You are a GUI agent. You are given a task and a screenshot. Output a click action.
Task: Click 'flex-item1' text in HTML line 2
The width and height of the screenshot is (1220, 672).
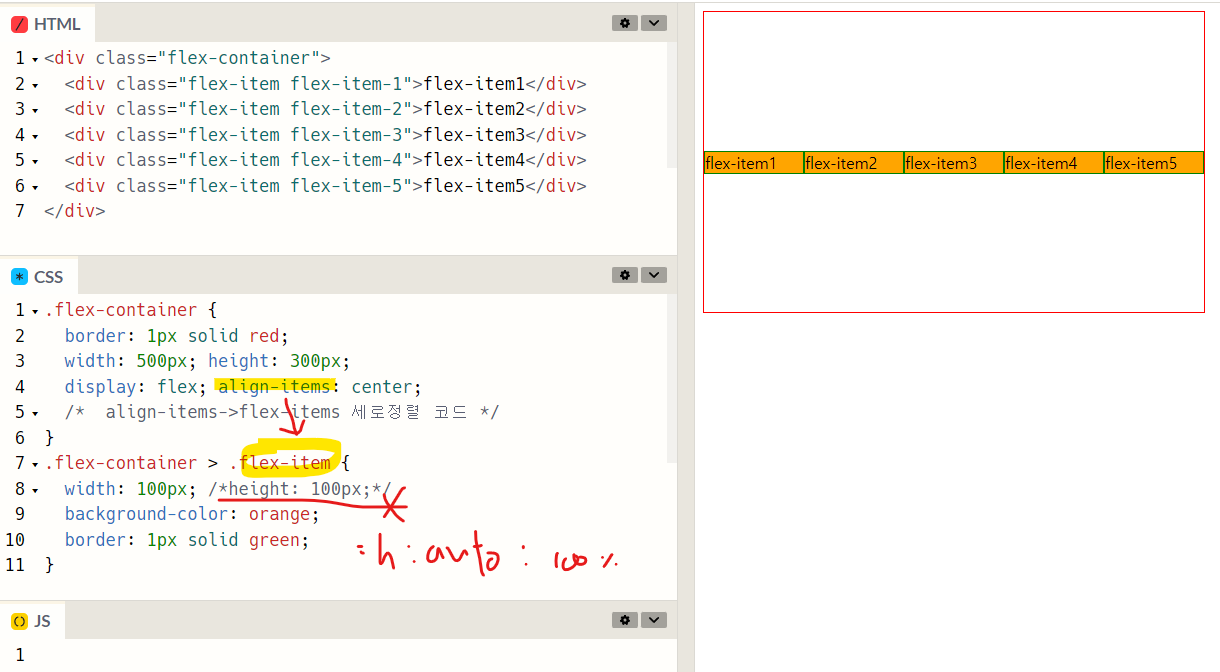click(474, 84)
